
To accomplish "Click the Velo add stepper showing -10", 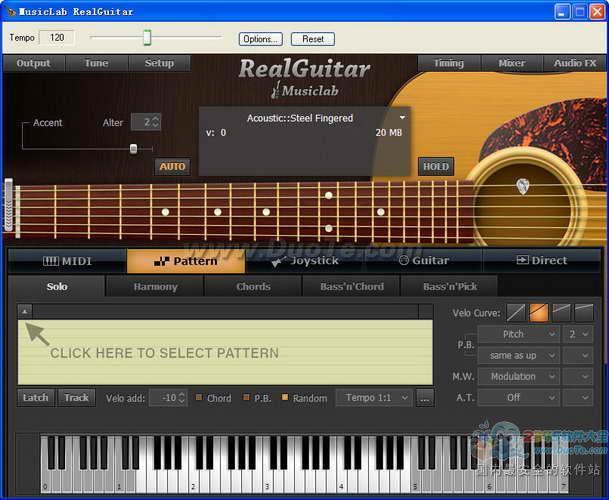I will [x=169, y=397].
